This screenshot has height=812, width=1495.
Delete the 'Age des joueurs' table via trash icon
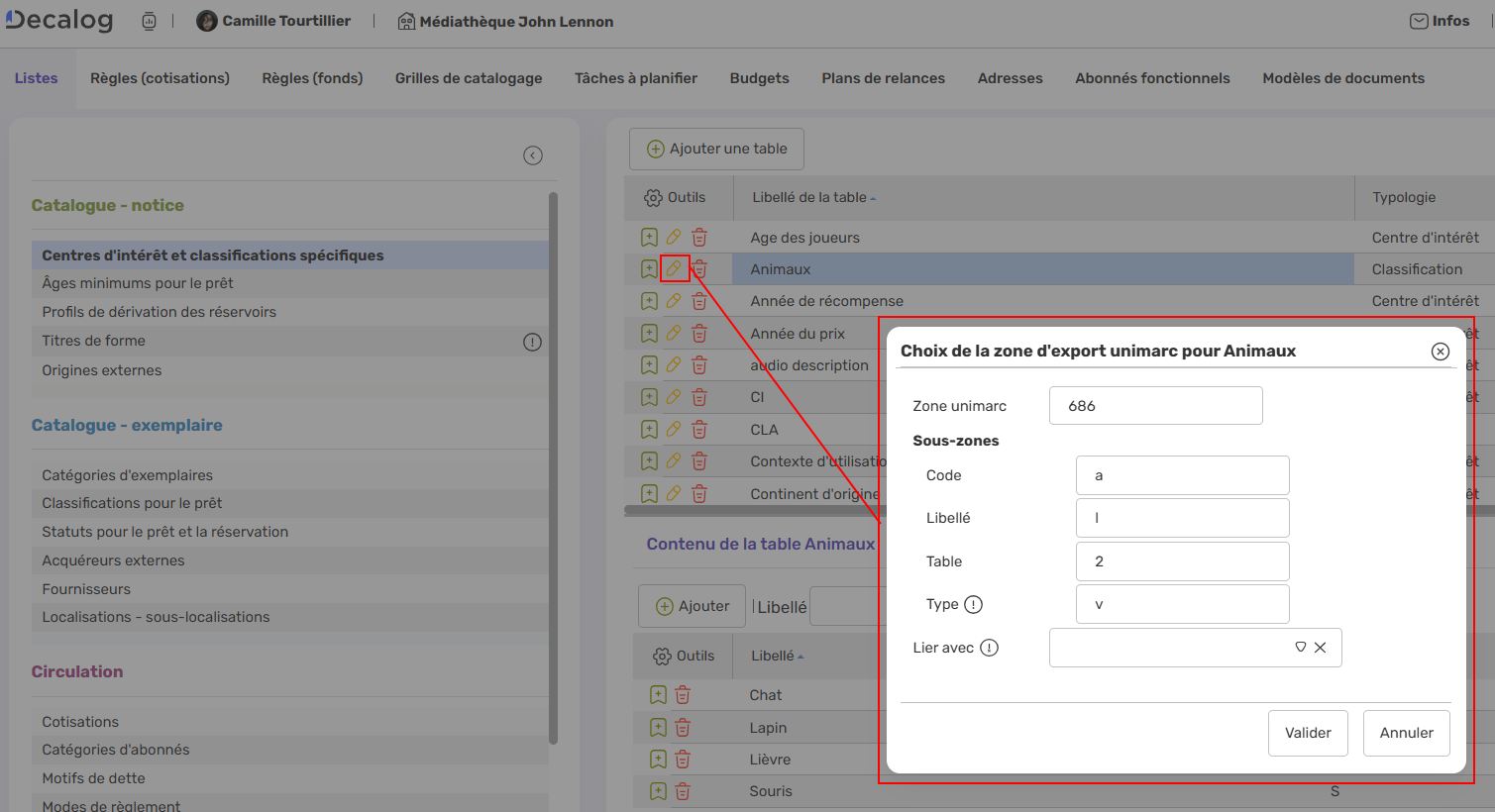click(700, 237)
